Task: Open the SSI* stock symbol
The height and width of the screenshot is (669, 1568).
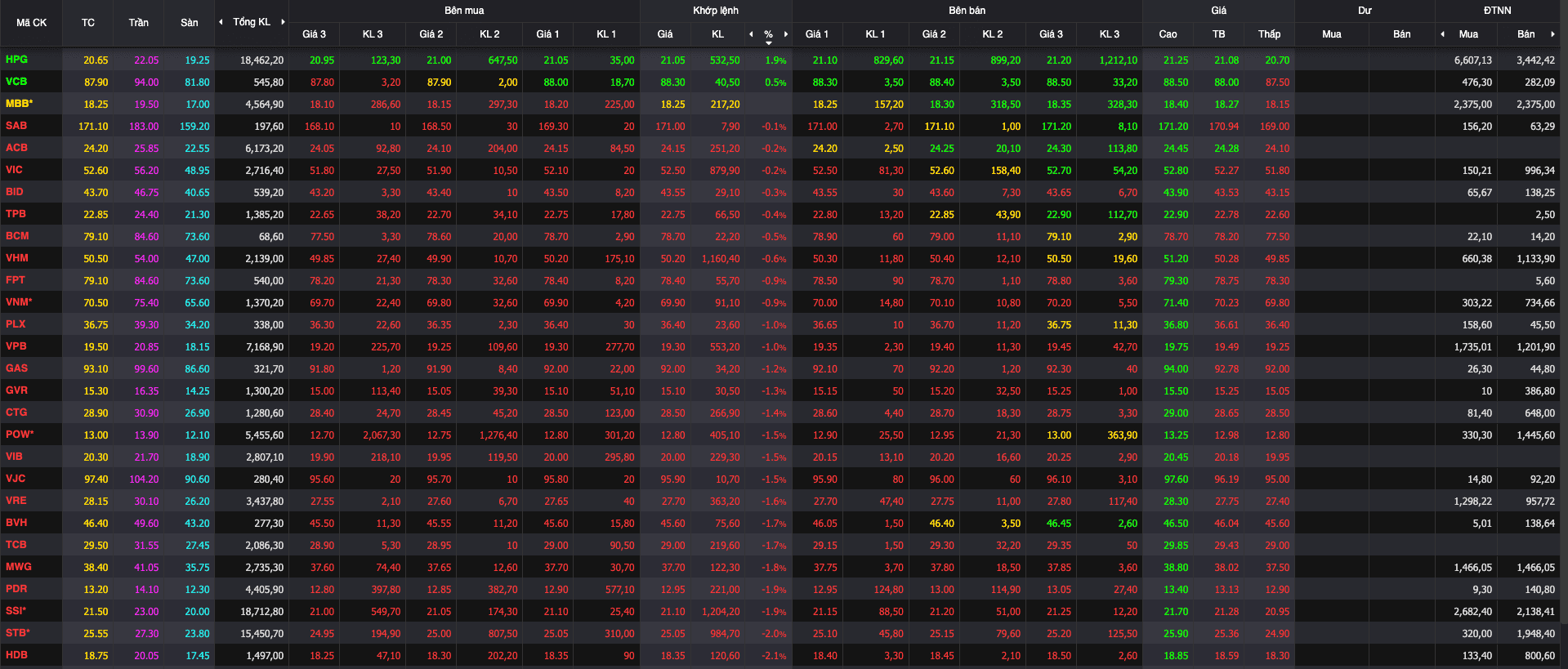Action: (x=16, y=611)
